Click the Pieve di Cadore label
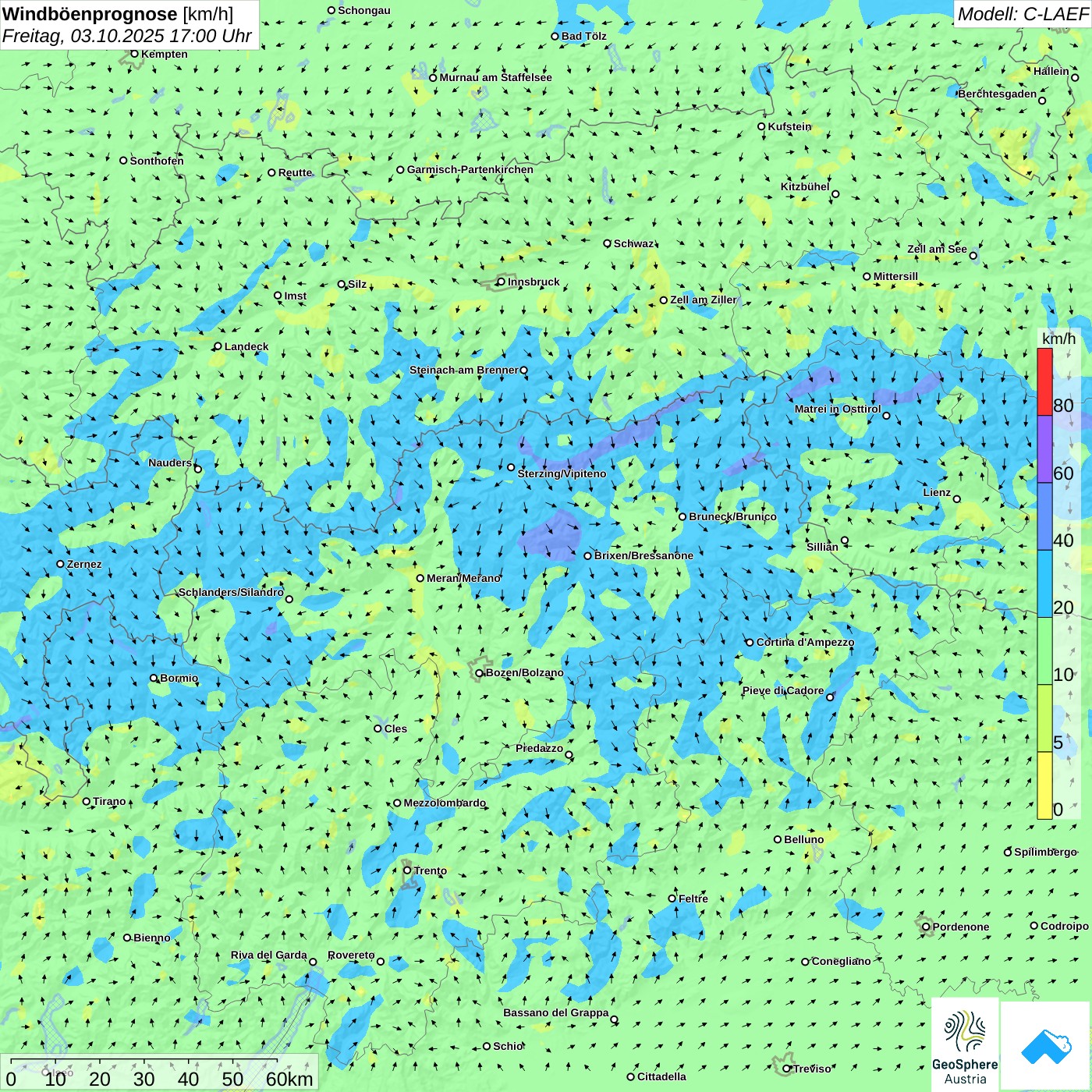The image size is (1092, 1092). 783,690
